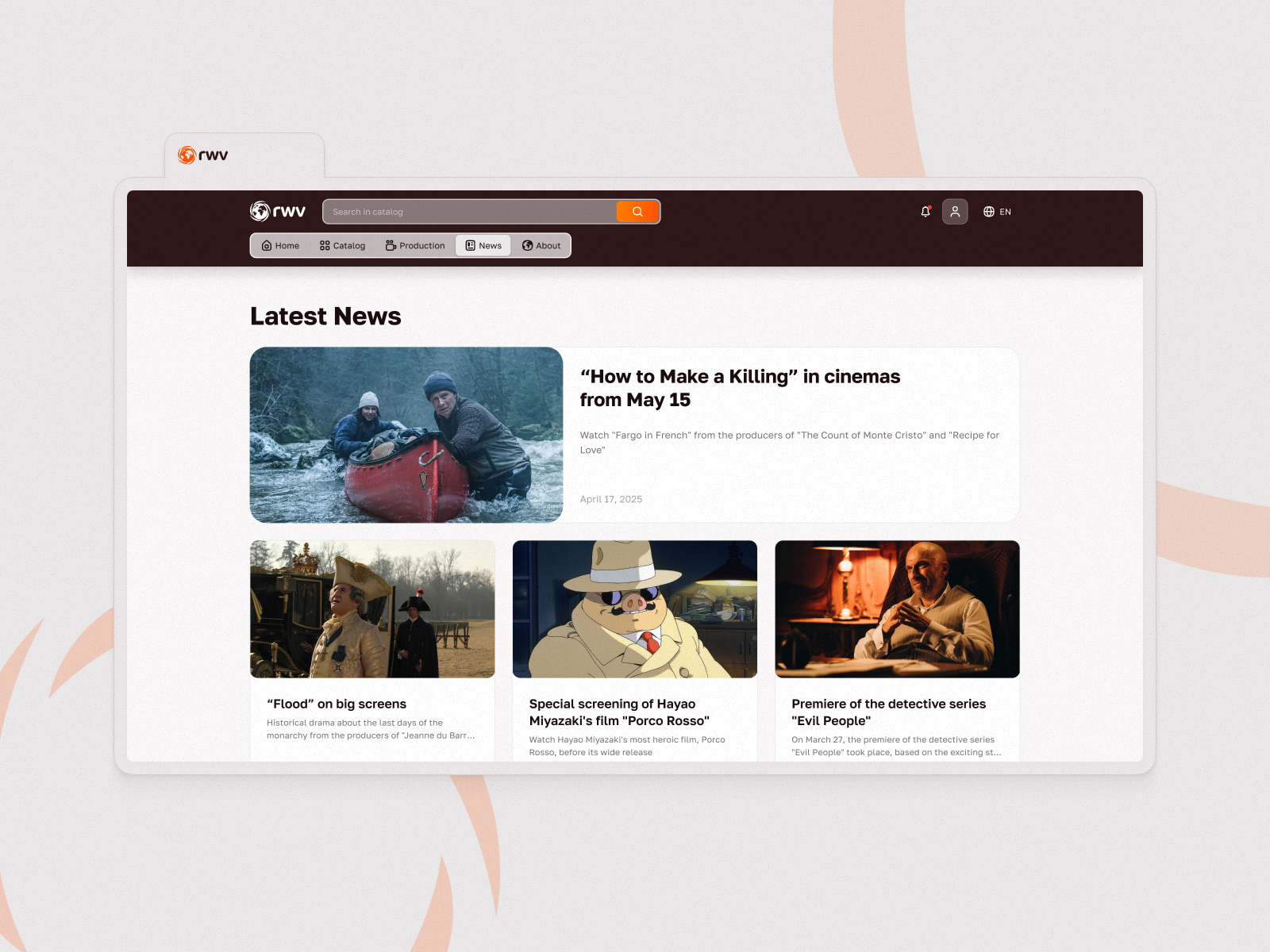
Task: Click the rwv globe logo in header
Action: [278, 211]
